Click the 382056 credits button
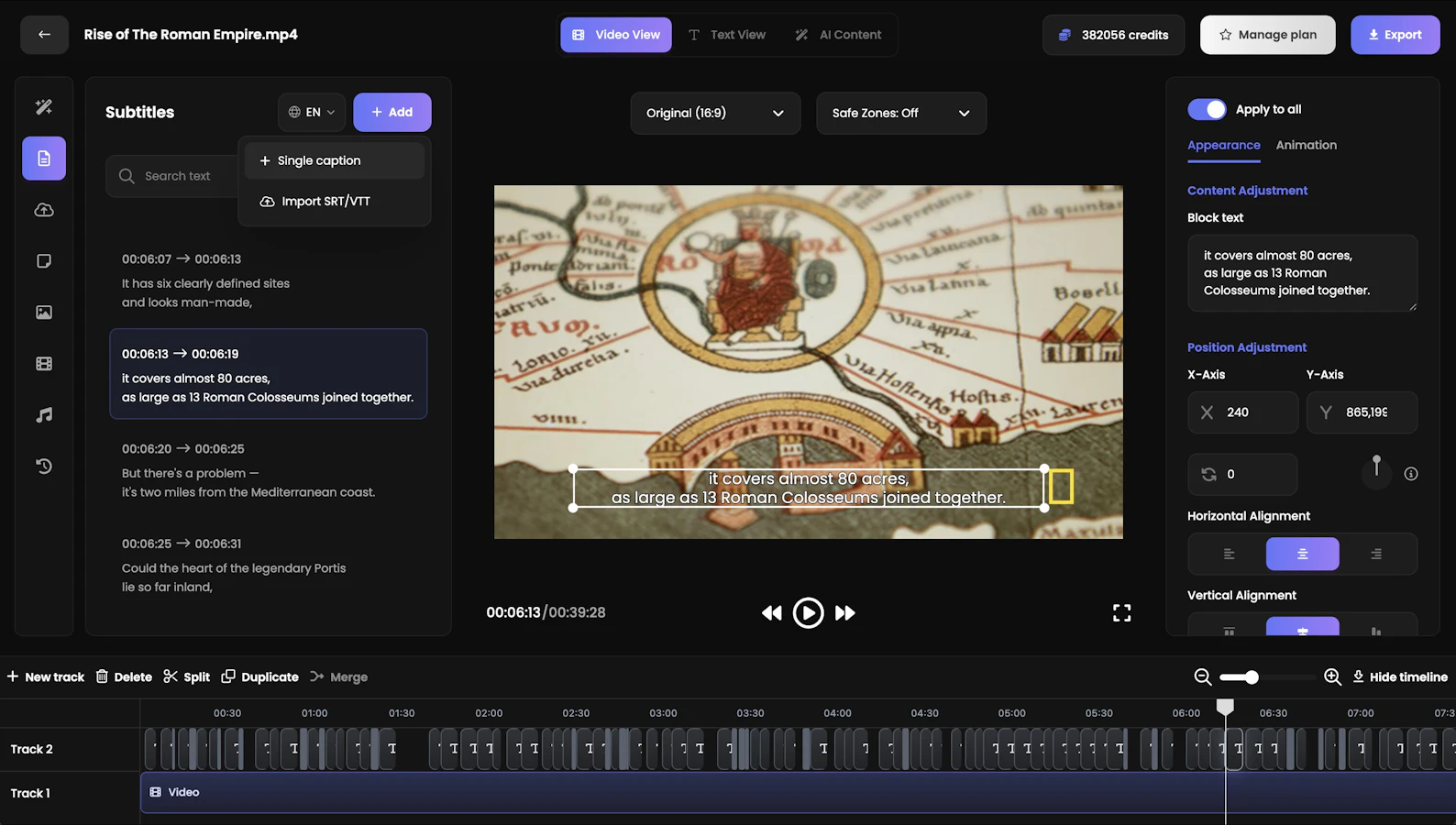Screen dimensions: 1456x825 coord(1114,35)
